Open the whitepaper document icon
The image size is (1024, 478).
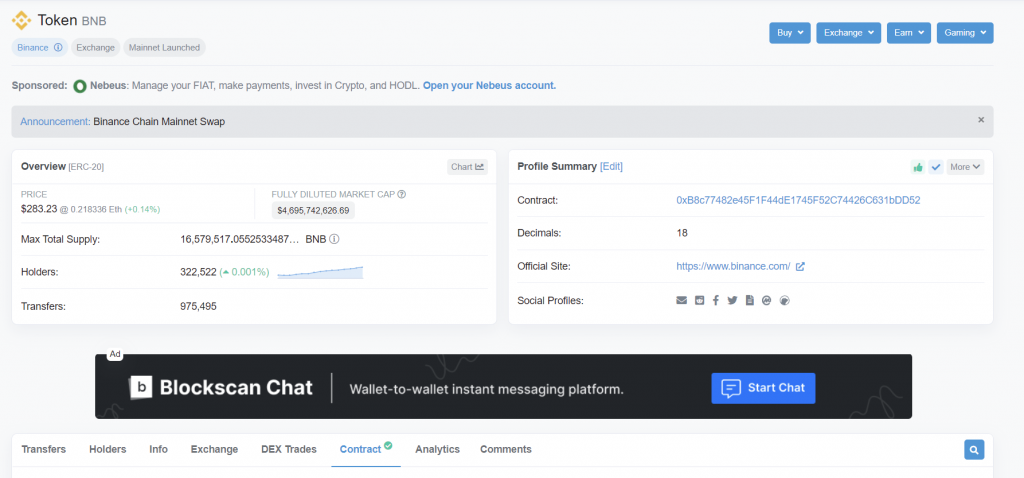click(x=749, y=300)
